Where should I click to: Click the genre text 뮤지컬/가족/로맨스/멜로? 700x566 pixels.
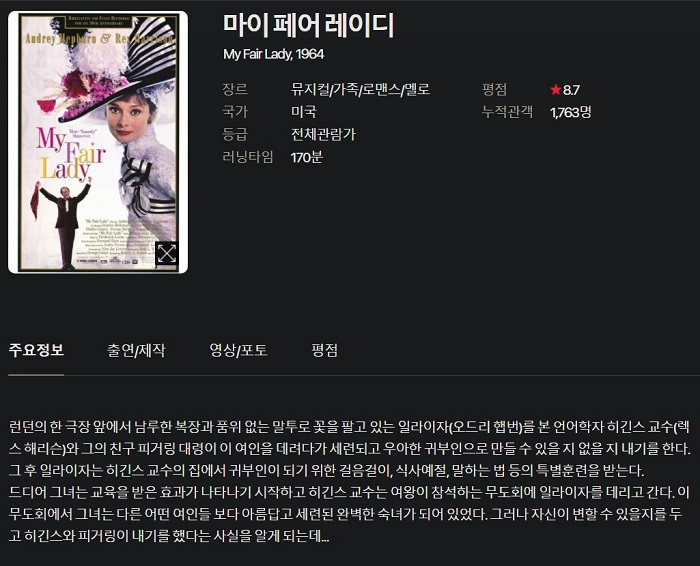(360, 89)
